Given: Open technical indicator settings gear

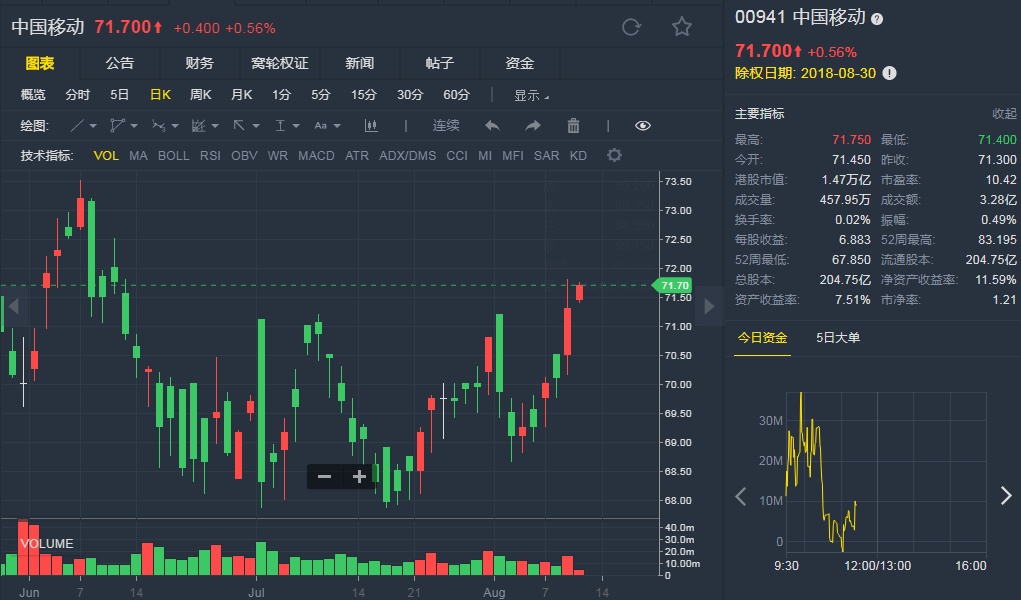Looking at the screenshot, I should (614, 155).
